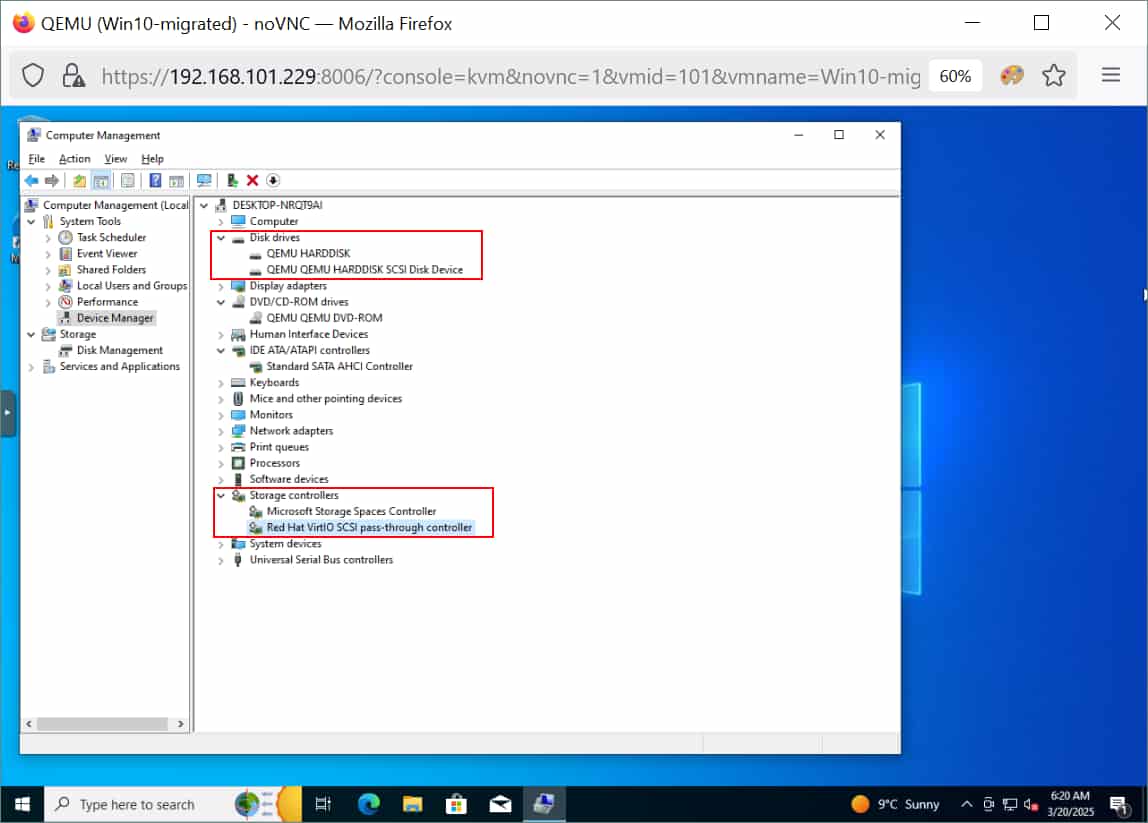Select the QEMU HARDDISK device
Viewport: 1148px width, 823px height.
coord(308,253)
